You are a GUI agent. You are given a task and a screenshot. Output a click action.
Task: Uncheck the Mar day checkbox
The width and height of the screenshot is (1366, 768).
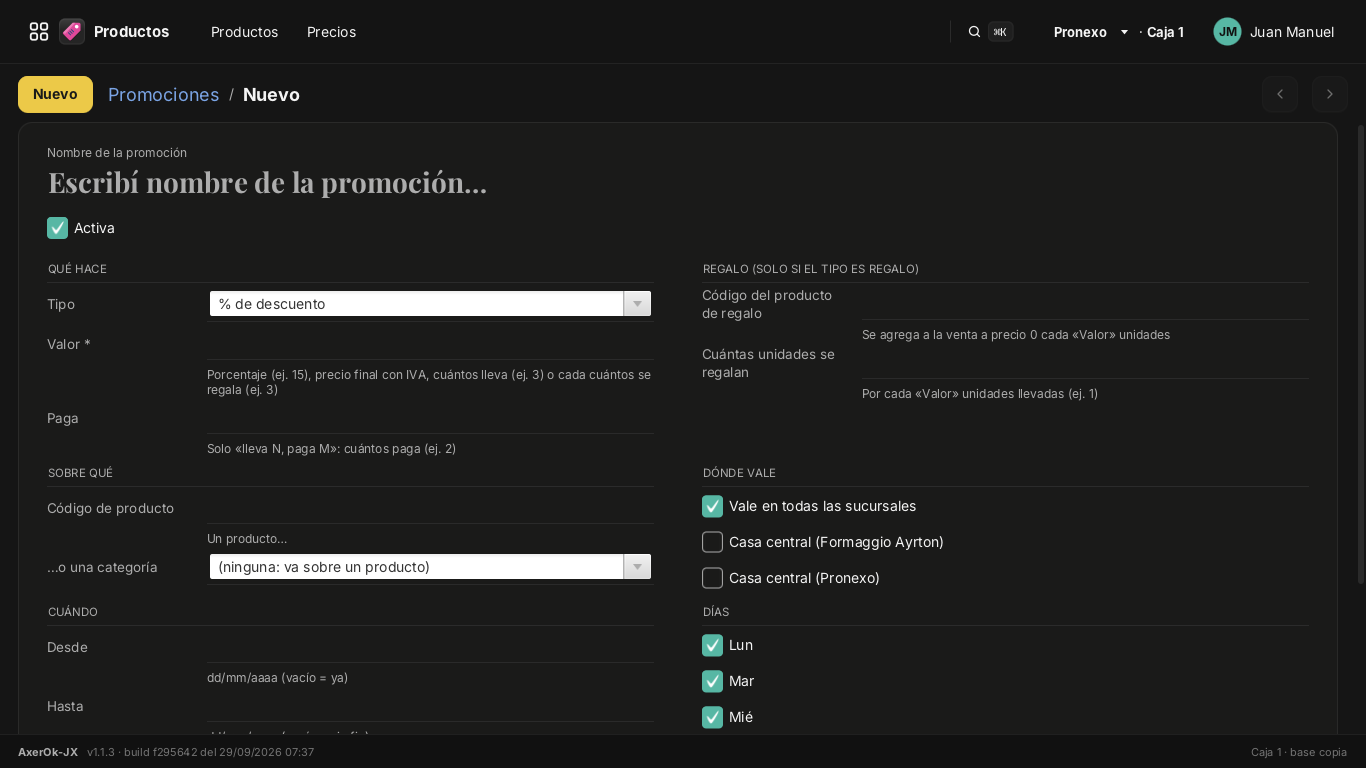(x=713, y=681)
